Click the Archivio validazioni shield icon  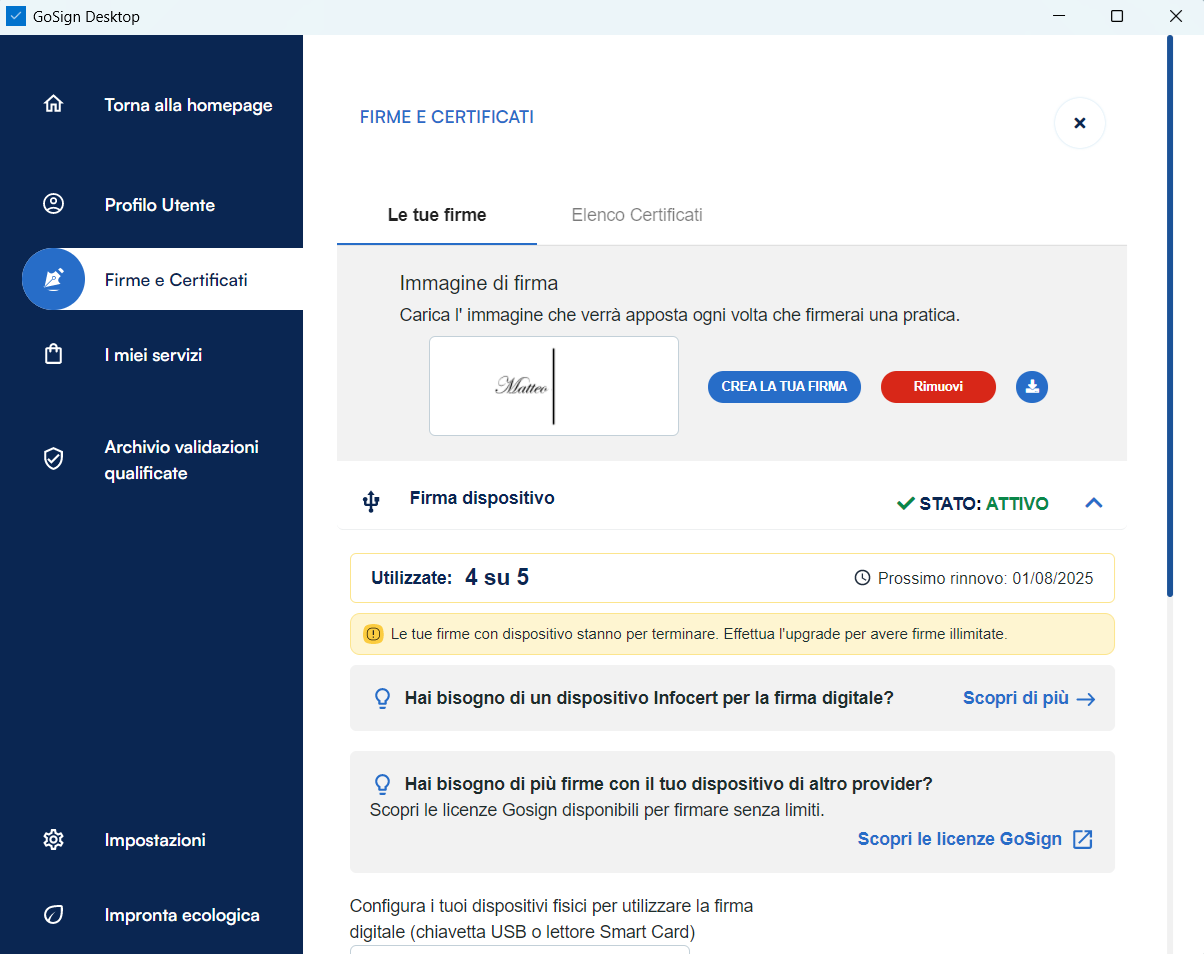54,459
